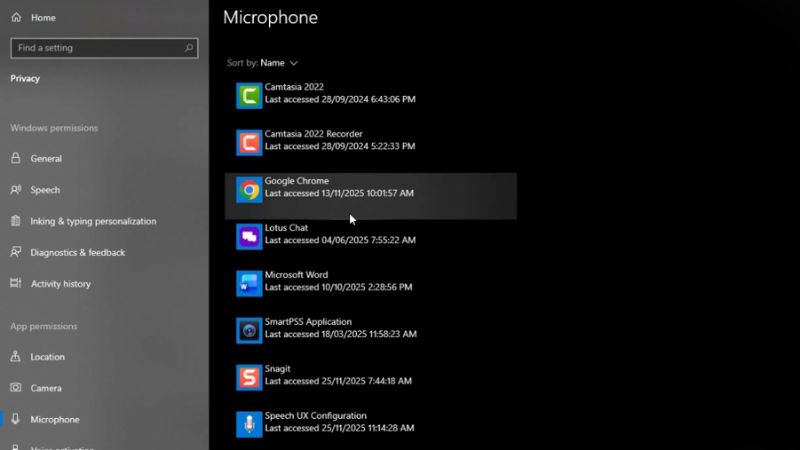This screenshot has width=800, height=450.
Task: Click the Camtasia 2022 Recorder red icon
Action: point(249,142)
